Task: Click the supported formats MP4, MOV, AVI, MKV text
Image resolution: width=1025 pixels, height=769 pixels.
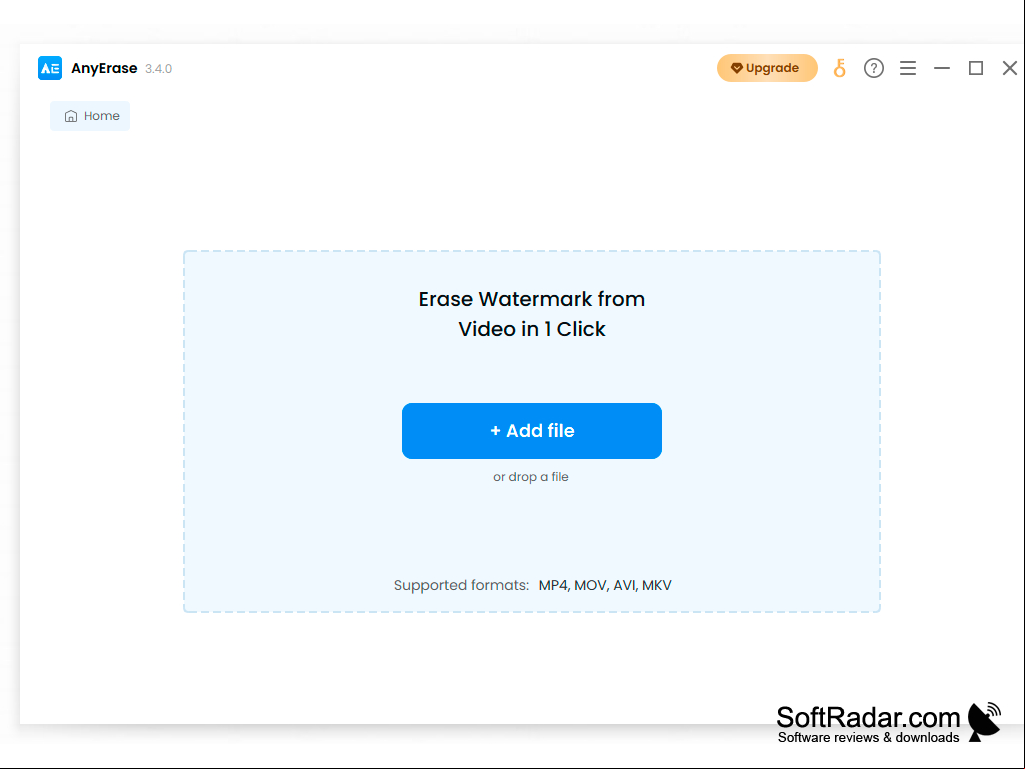Action: pyautogui.click(x=605, y=585)
